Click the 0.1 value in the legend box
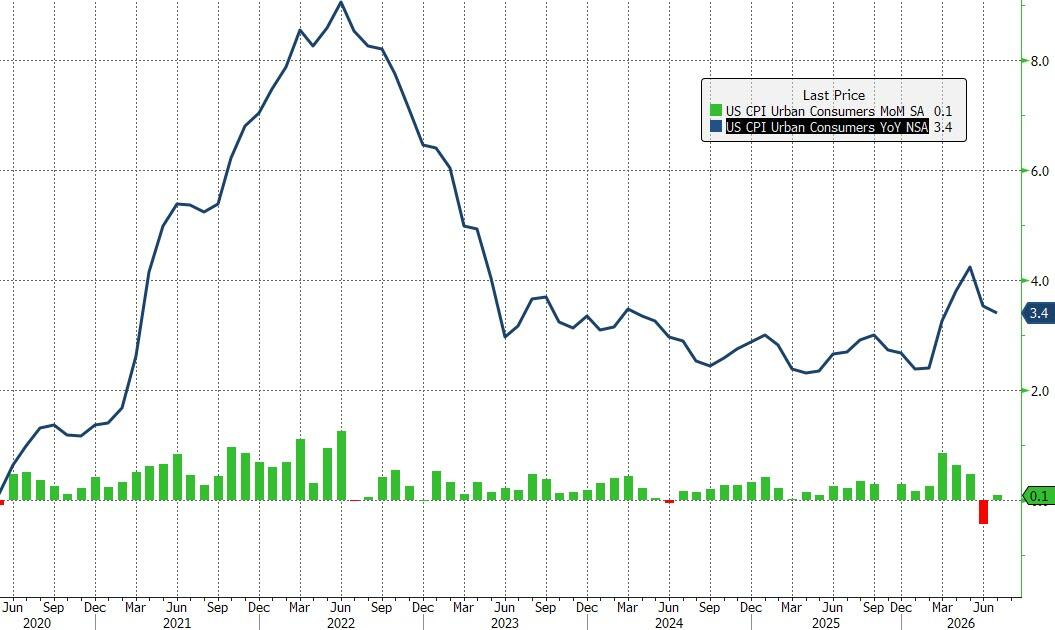Image resolution: width=1055 pixels, height=630 pixels. point(943,111)
